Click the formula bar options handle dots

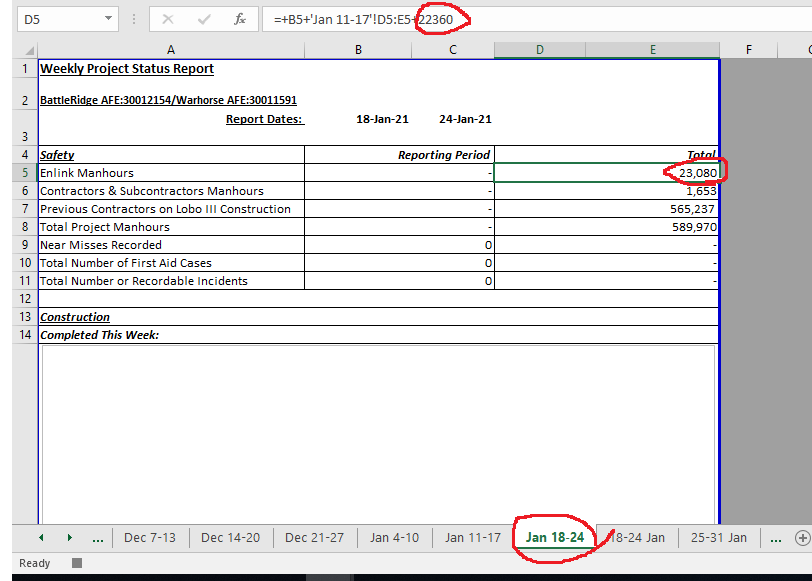pos(134,20)
